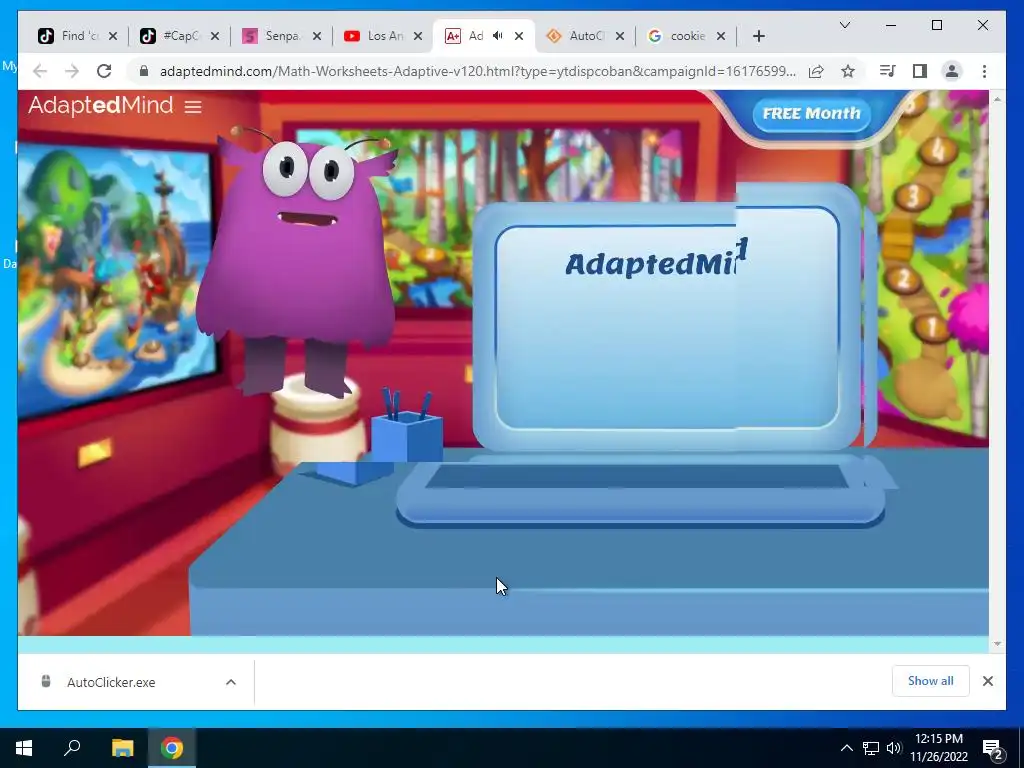Close the Google cookie tab
Image resolution: width=1024 pixels, height=768 pixels.
pyautogui.click(x=721, y=36)
